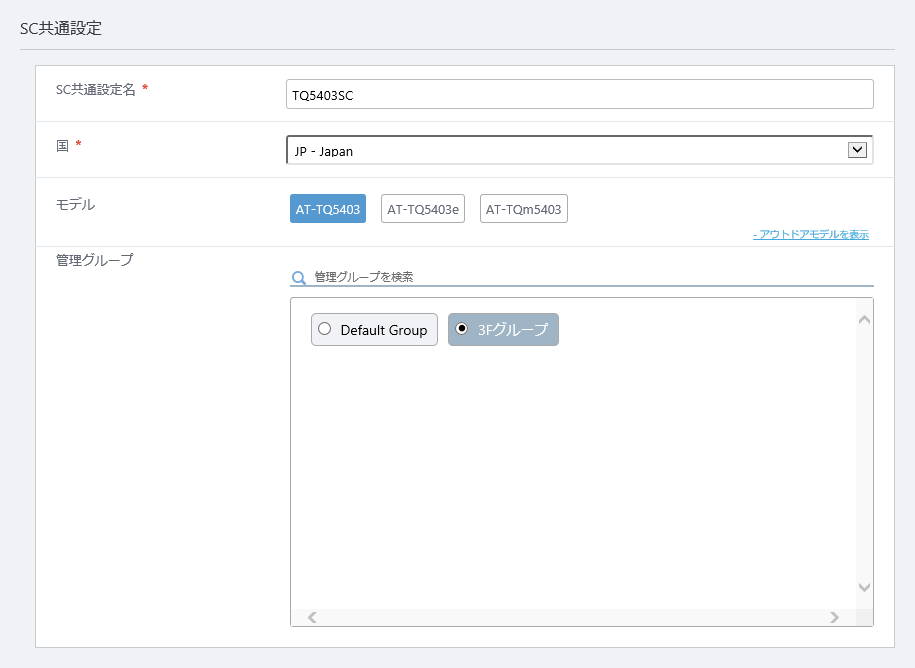Viewport: 915px width, 668px height.
Task: Click the scroll down arrow in group list
Action: point(864,587)
